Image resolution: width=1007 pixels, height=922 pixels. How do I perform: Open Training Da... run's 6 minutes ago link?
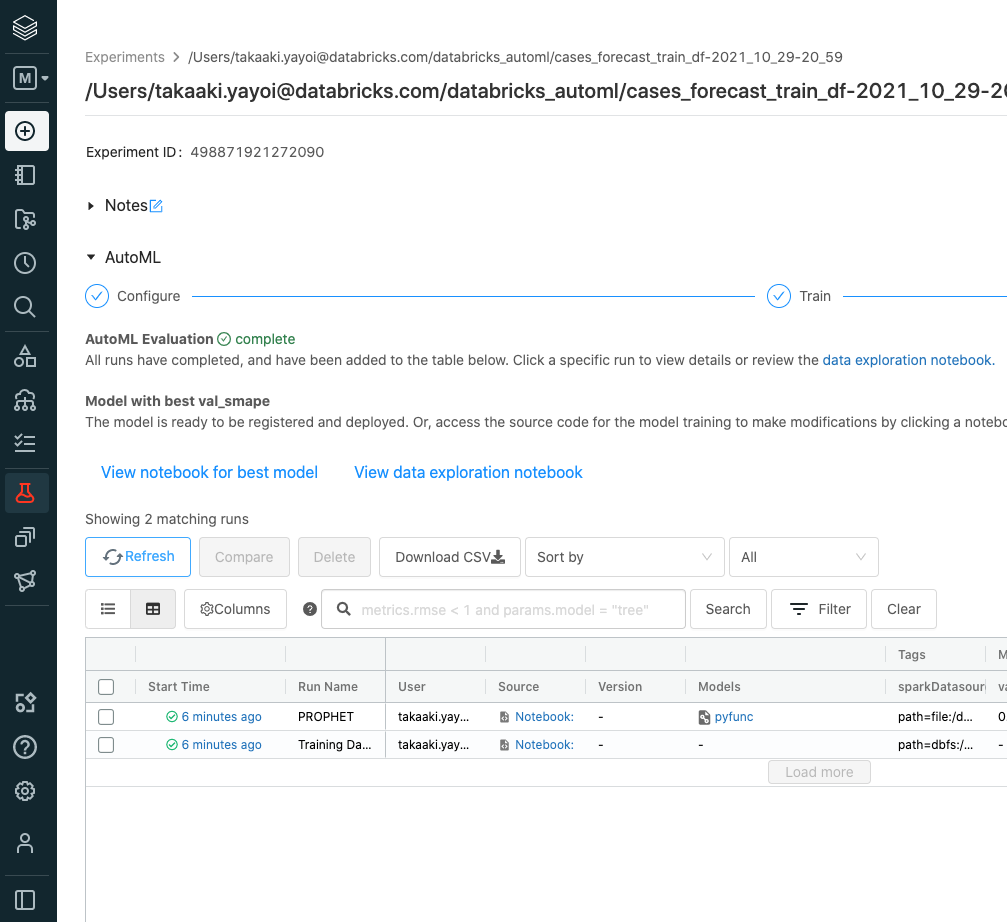pyautogui.click(x=221, y=745)
